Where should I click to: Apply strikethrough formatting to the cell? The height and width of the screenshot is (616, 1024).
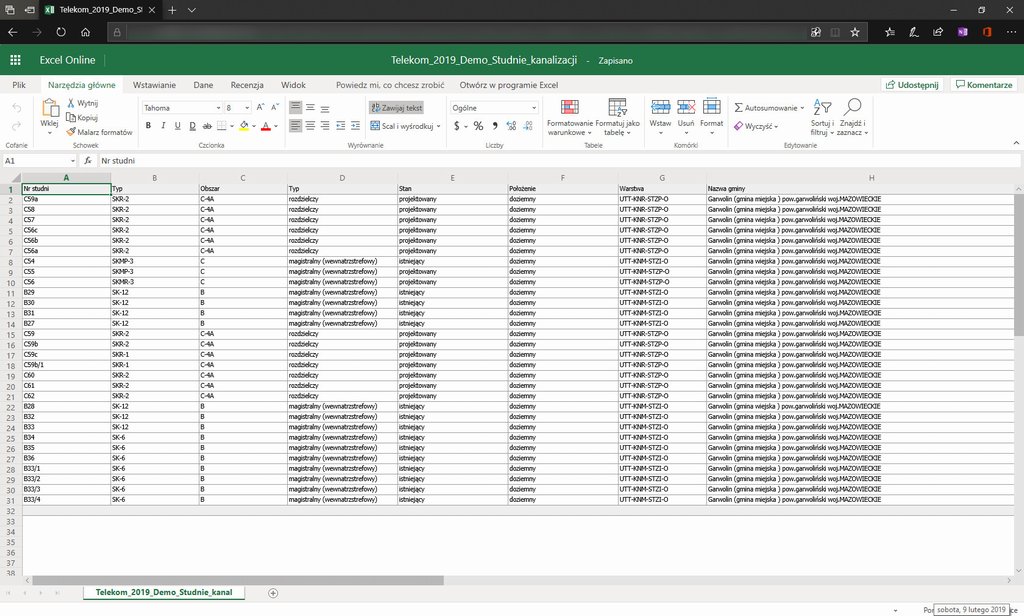207,126
